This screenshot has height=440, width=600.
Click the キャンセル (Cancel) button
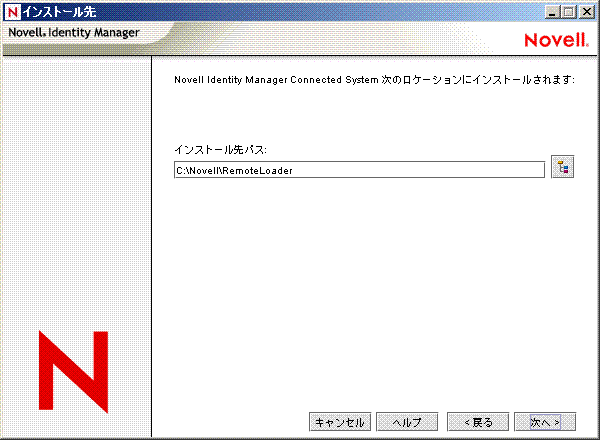(340, 422)
